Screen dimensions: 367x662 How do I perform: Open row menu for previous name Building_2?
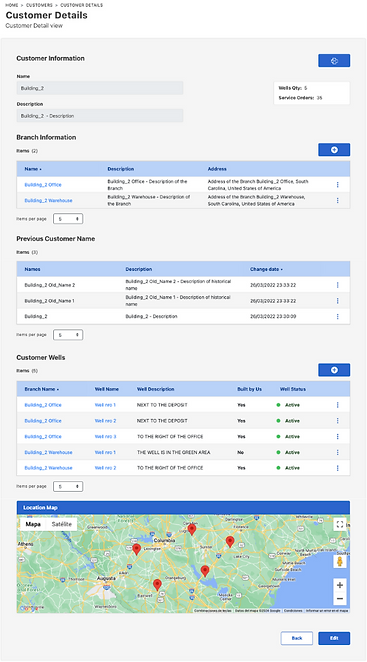[337, 316]
